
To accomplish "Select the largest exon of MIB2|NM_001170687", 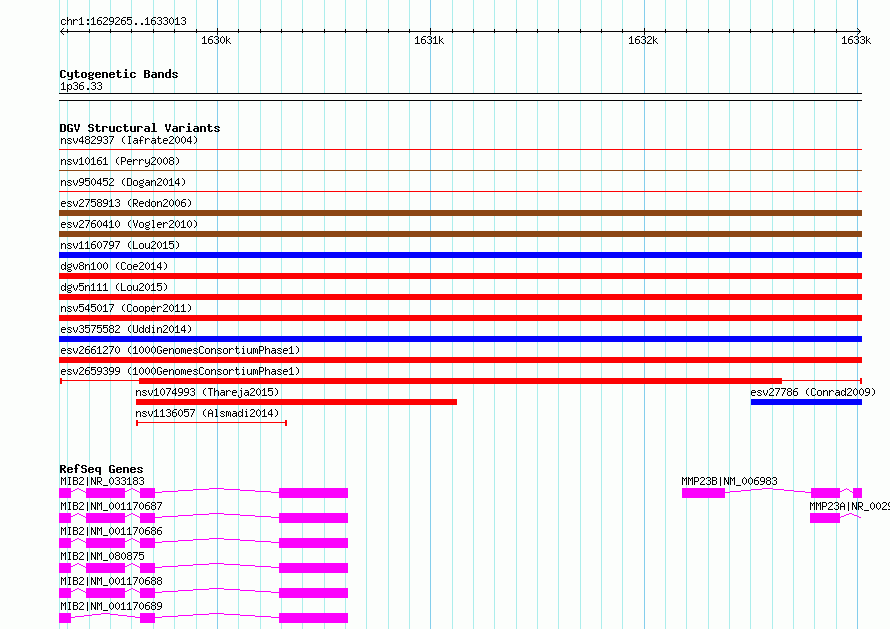I will pyautogui.click(x=313, y=518).
